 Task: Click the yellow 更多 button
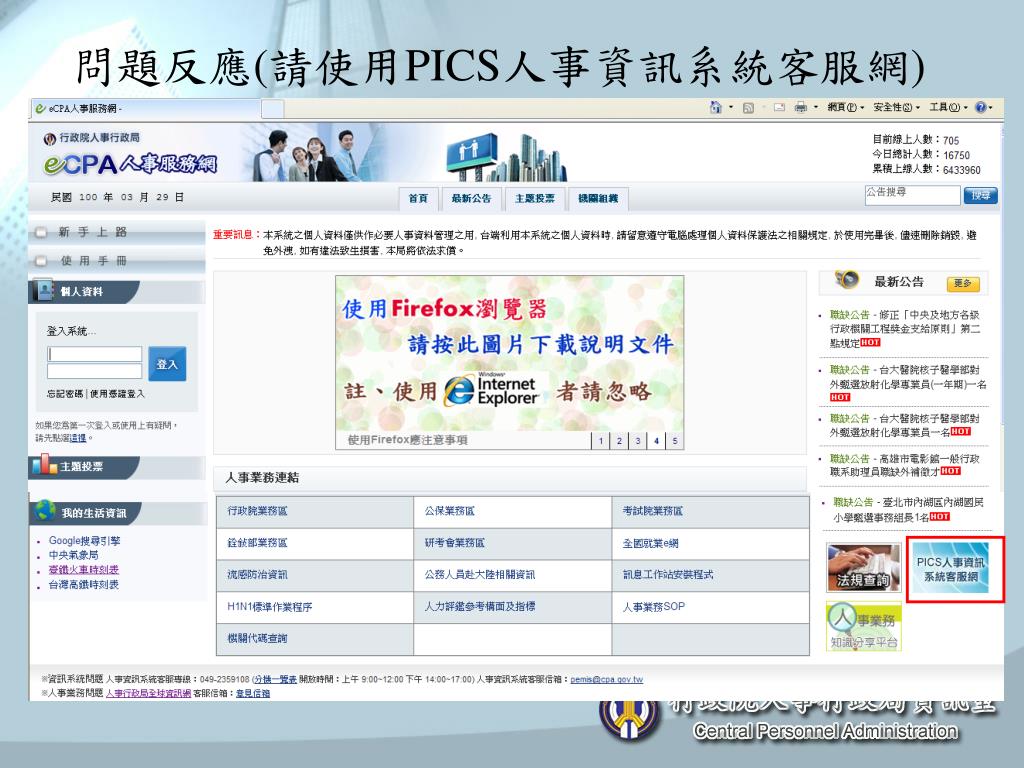tap(963, 283)
